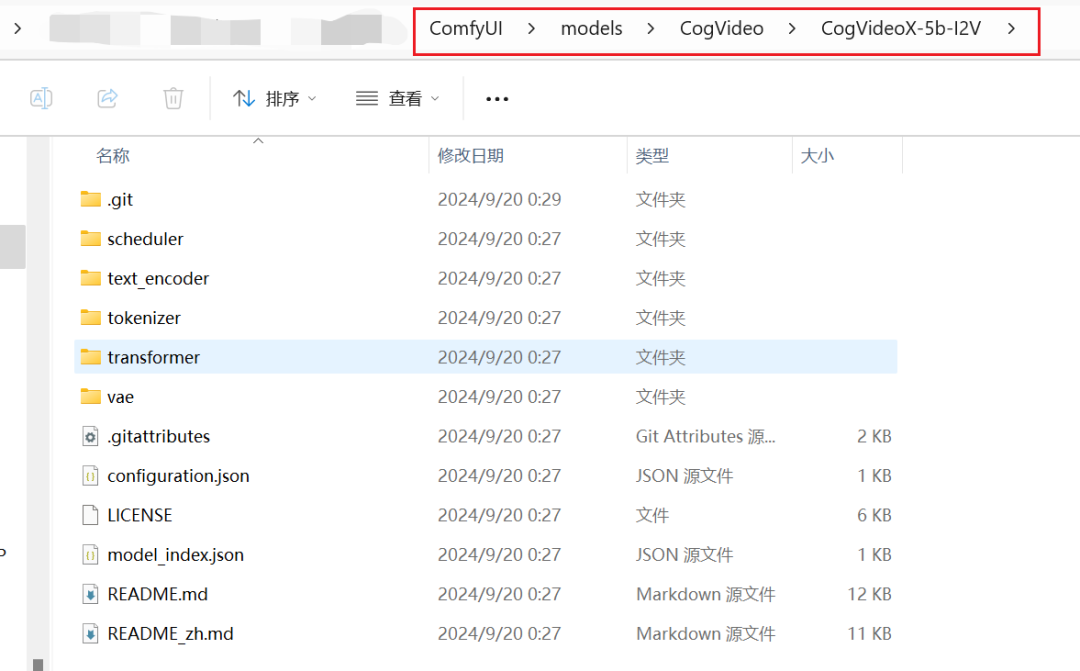The image size is (1080, 671).
Task: Expand chevron after models in path
Action: (x=650, y=28)
